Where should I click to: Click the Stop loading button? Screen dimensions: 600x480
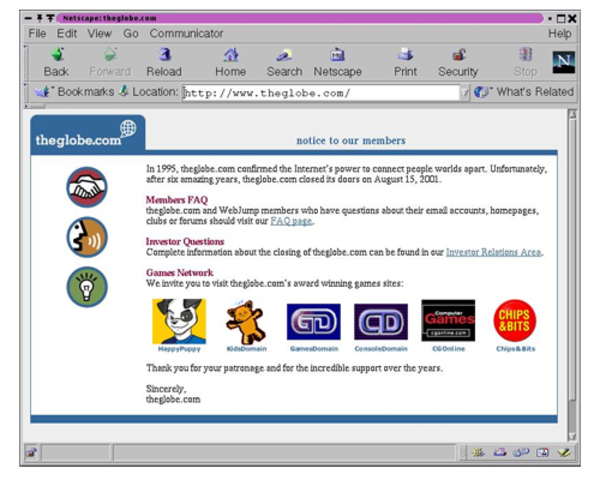pyautogui.click(x=525, y=62)
